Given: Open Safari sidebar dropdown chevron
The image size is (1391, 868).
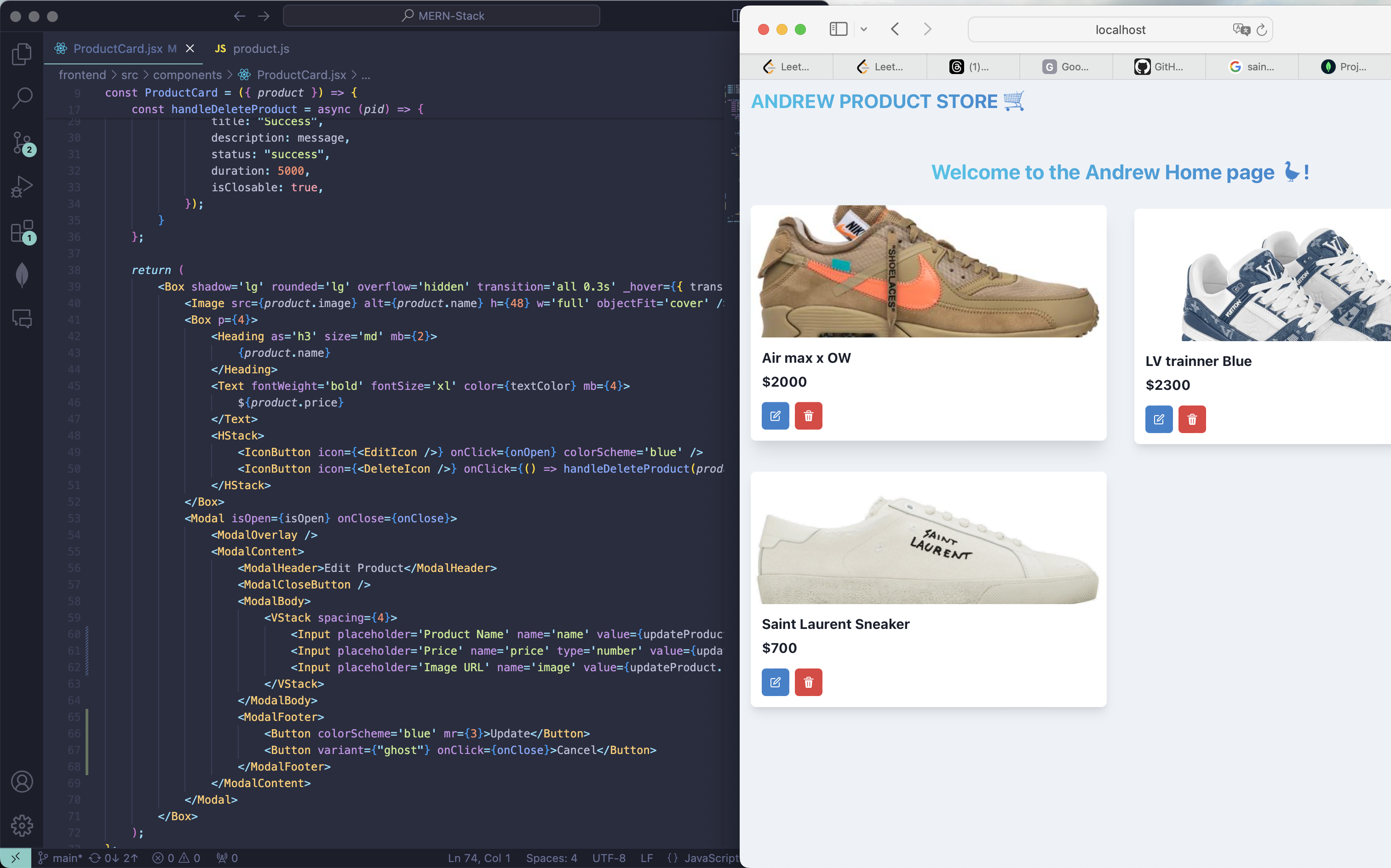Looking at the screenshot, I should click(x=863, y=29).
